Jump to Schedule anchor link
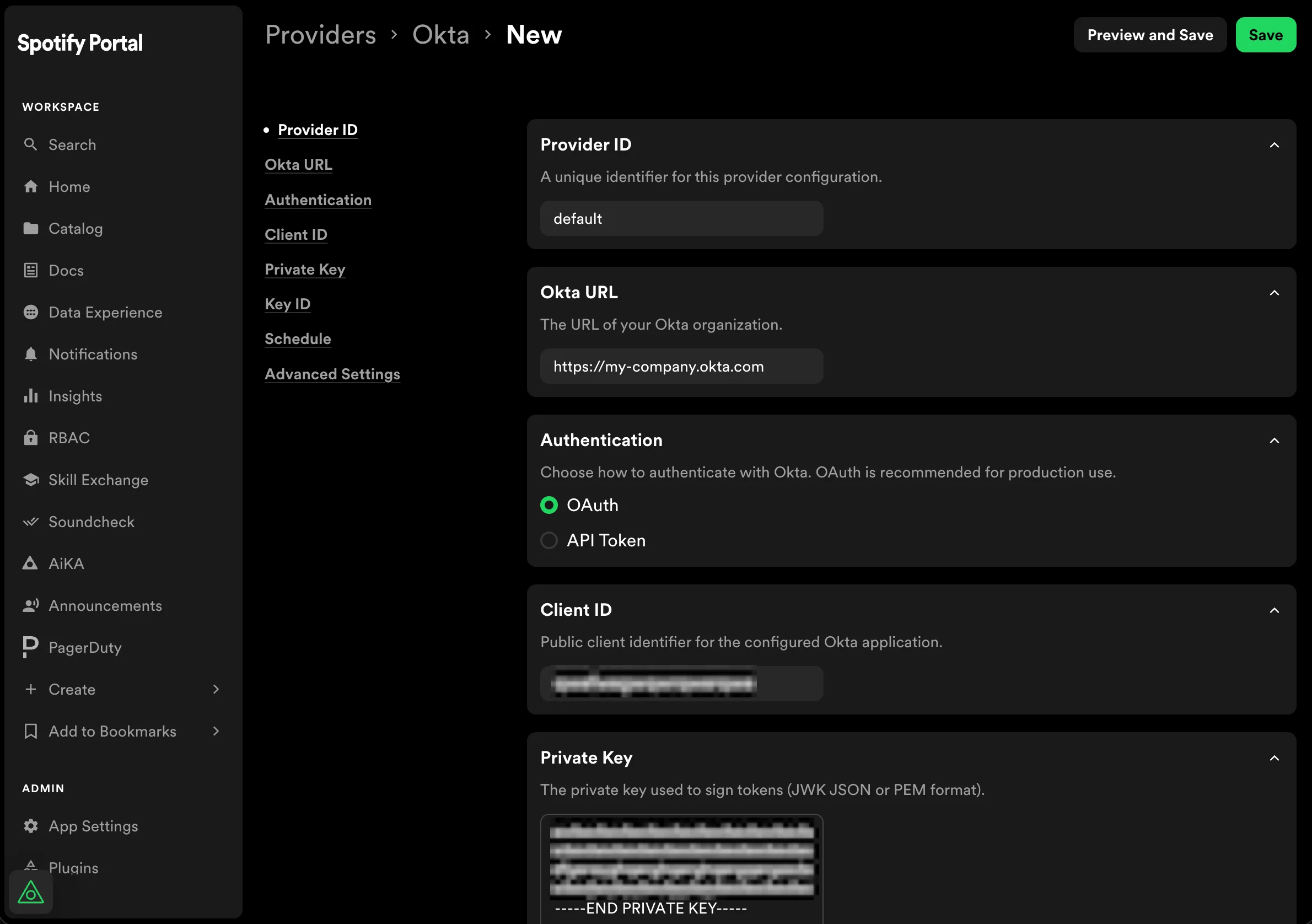1312x924 pixels. [298, 339]
